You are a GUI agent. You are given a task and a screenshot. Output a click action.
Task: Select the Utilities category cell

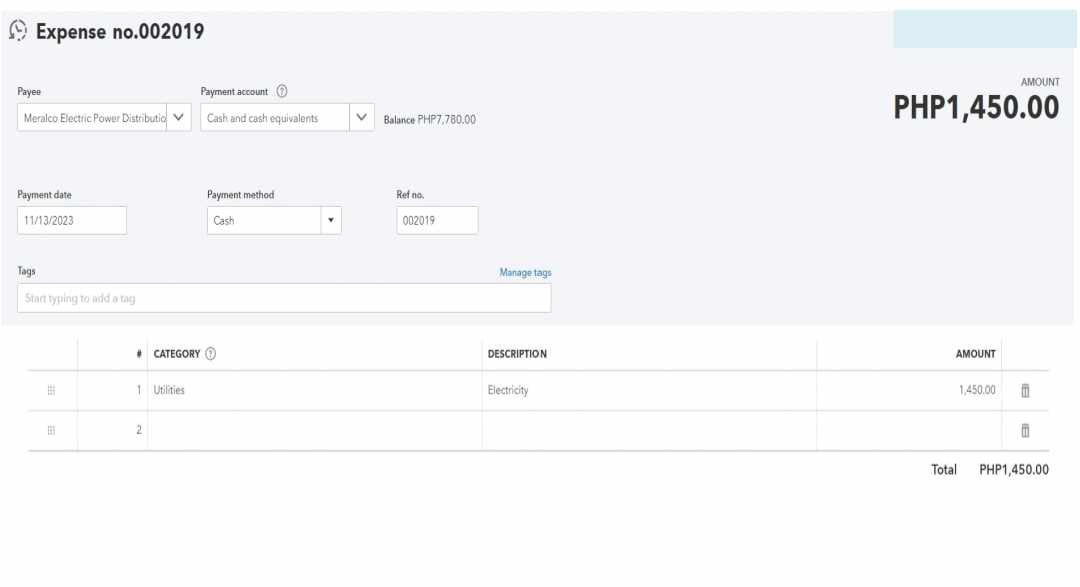[x=314, y=391]
